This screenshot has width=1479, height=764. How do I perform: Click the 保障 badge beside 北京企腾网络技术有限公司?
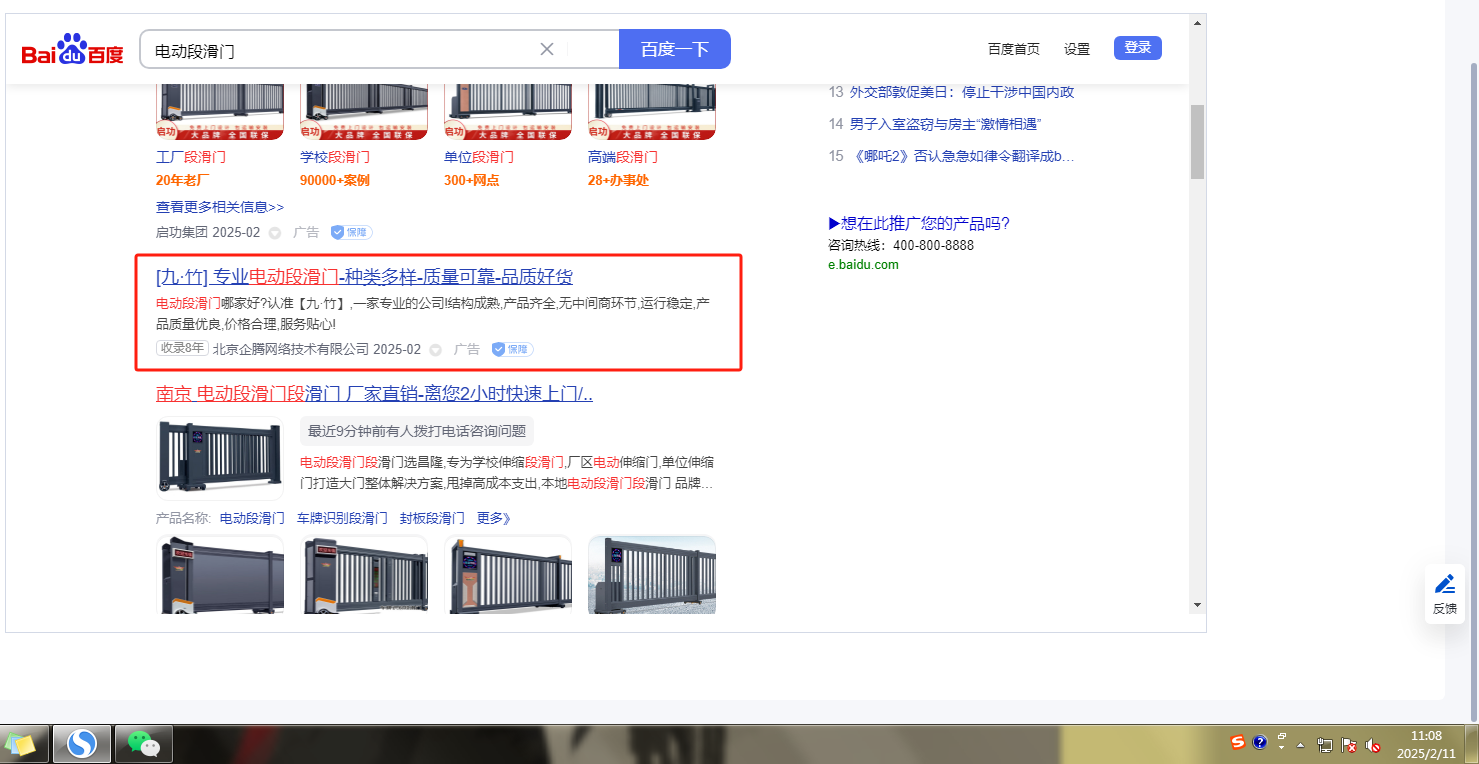(512, 349)
